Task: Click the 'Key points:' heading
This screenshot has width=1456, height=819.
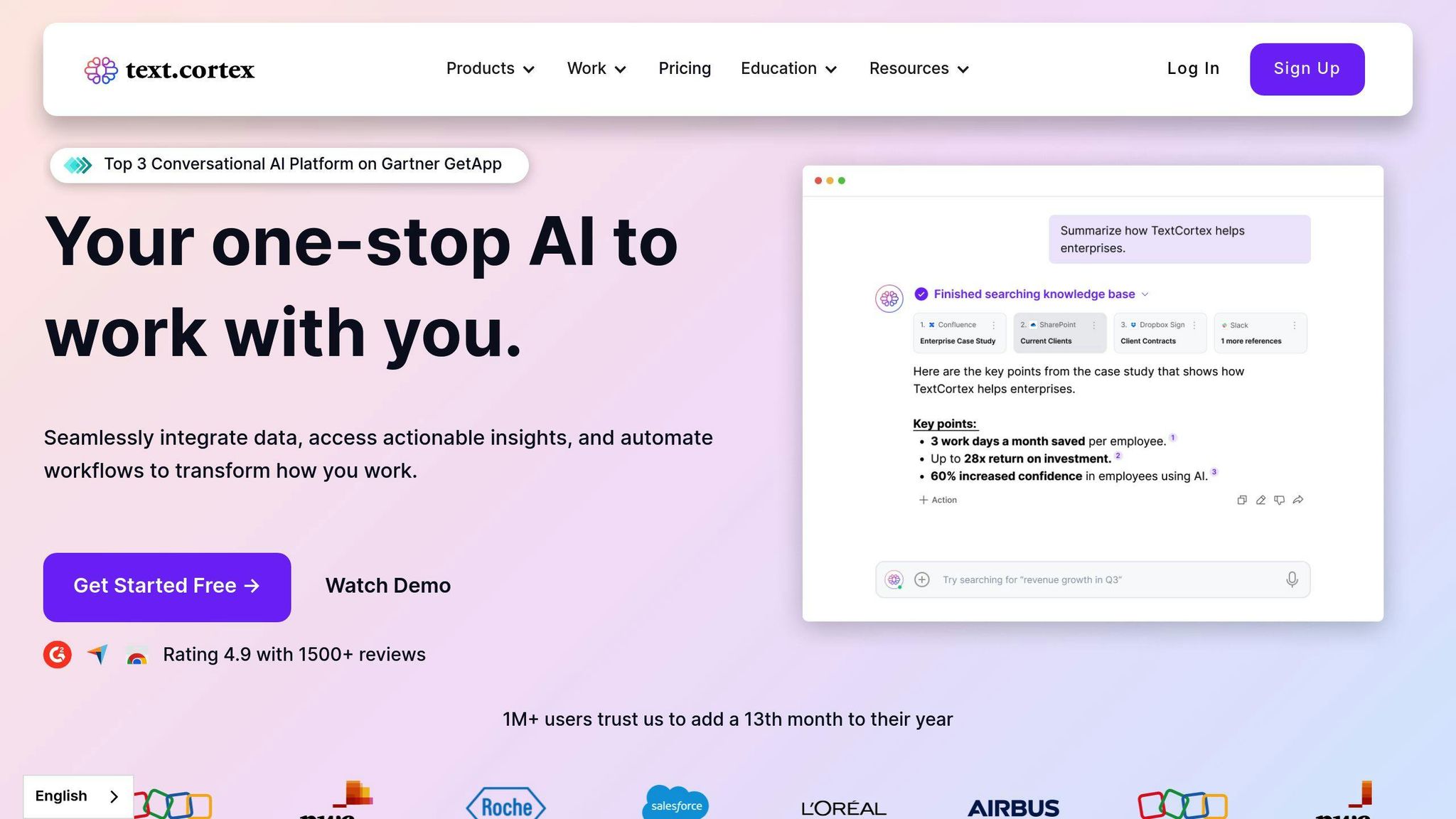Action: pyautogui.click(x=945, y=424)
